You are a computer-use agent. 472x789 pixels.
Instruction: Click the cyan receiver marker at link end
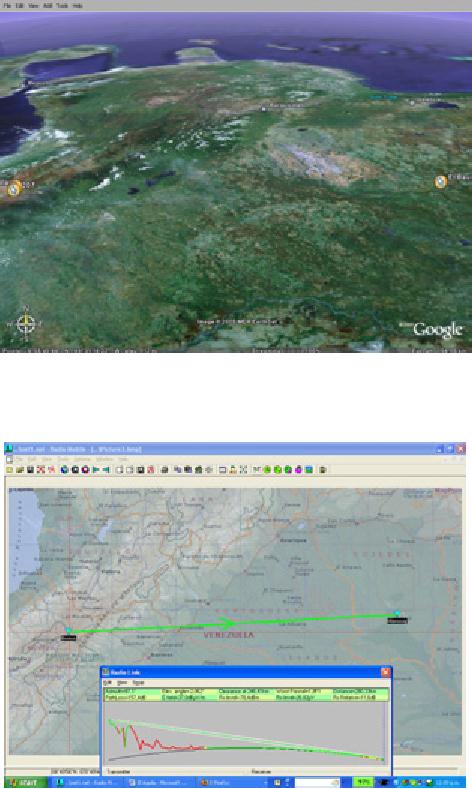[397, 613]
